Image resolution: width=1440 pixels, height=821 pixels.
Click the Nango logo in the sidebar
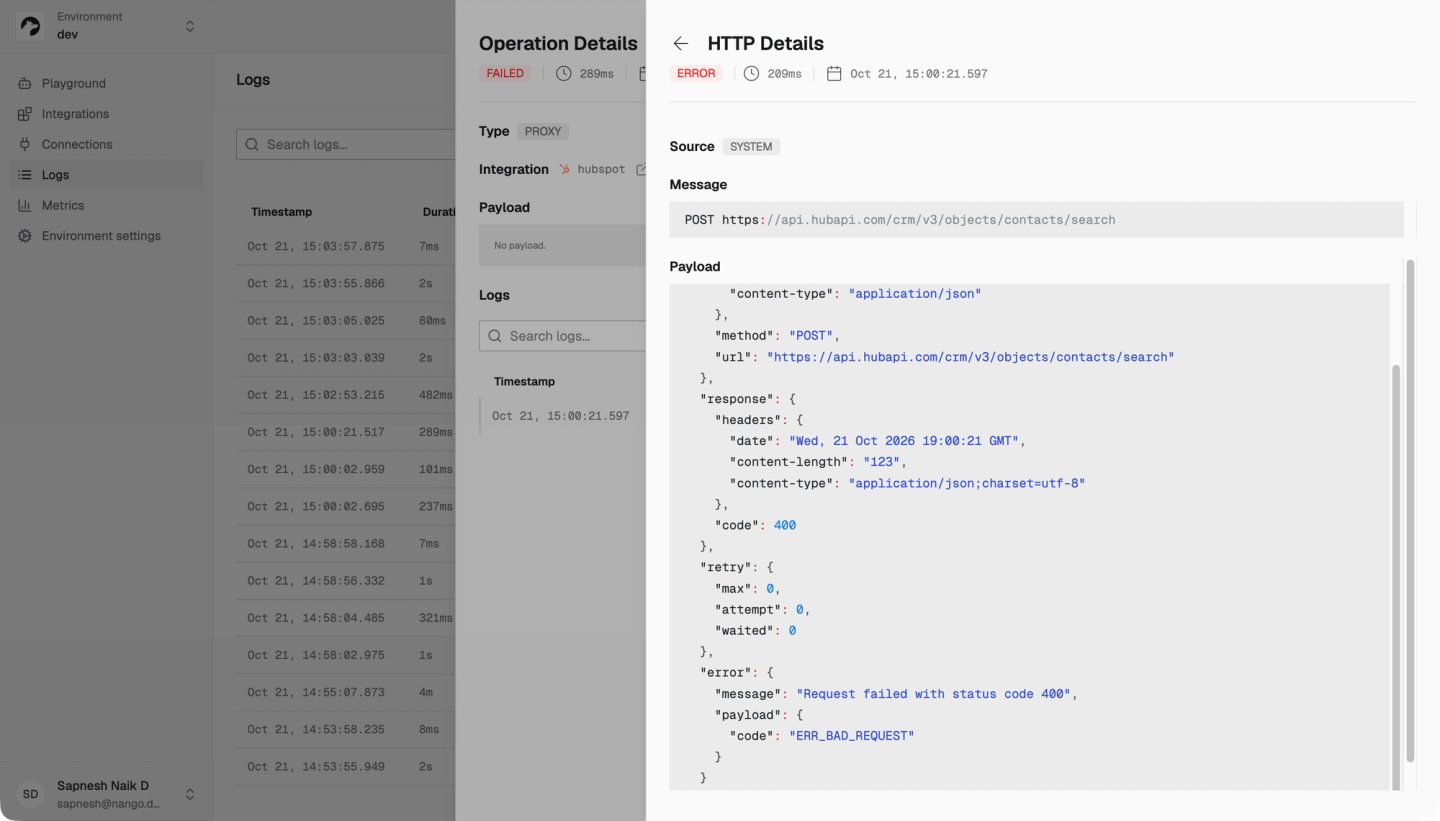[30, 26]
